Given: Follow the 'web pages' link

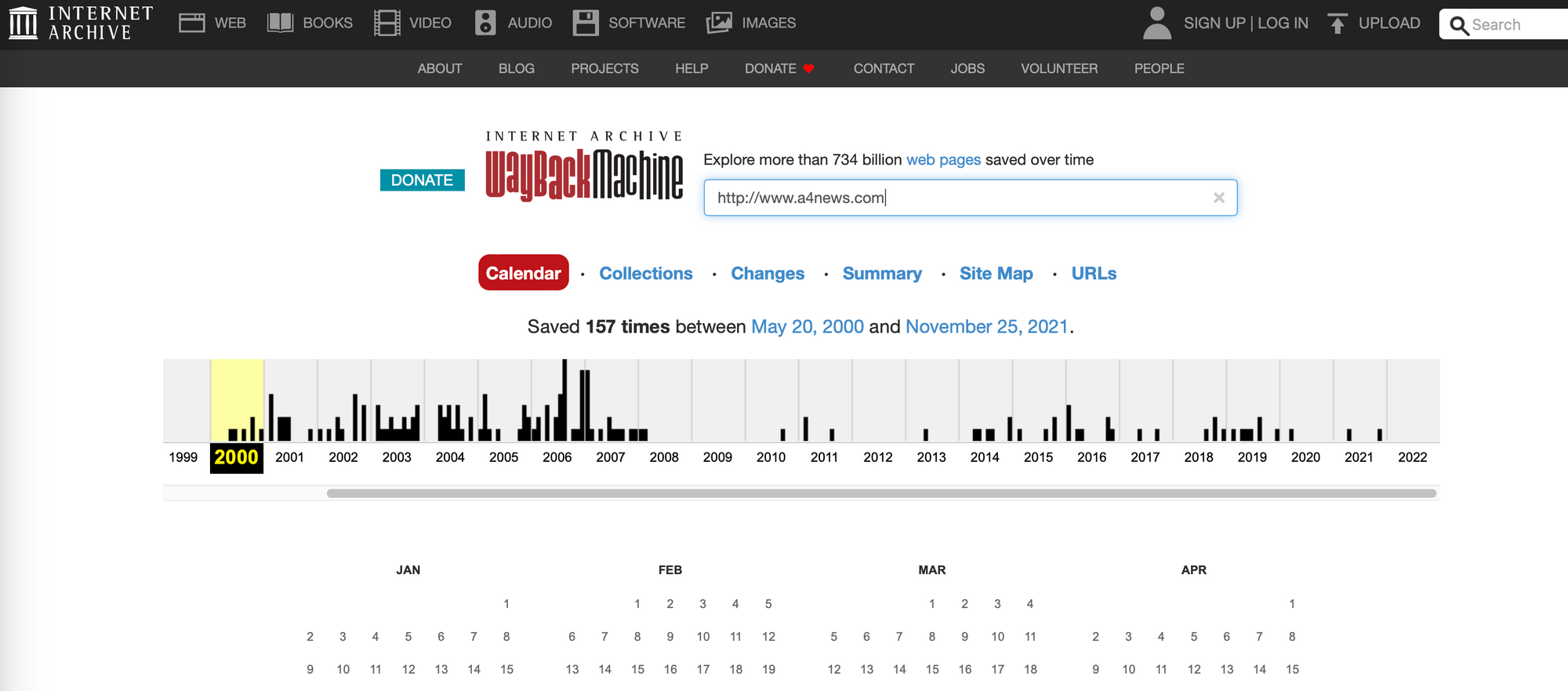Looking at the screenshot, I should point(943,160).
